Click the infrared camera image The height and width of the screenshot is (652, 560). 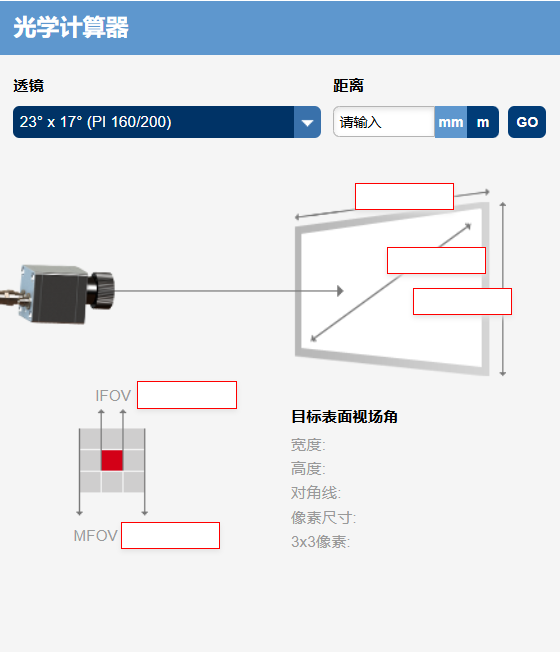(x=57, y=294)
